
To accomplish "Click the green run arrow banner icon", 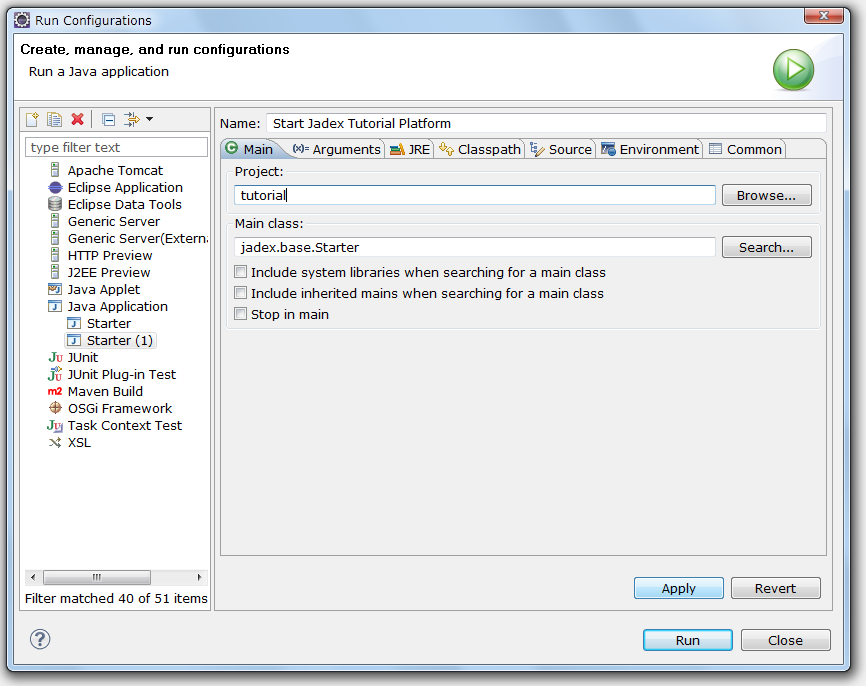I will pyautogui.click(x=793, y=71).
